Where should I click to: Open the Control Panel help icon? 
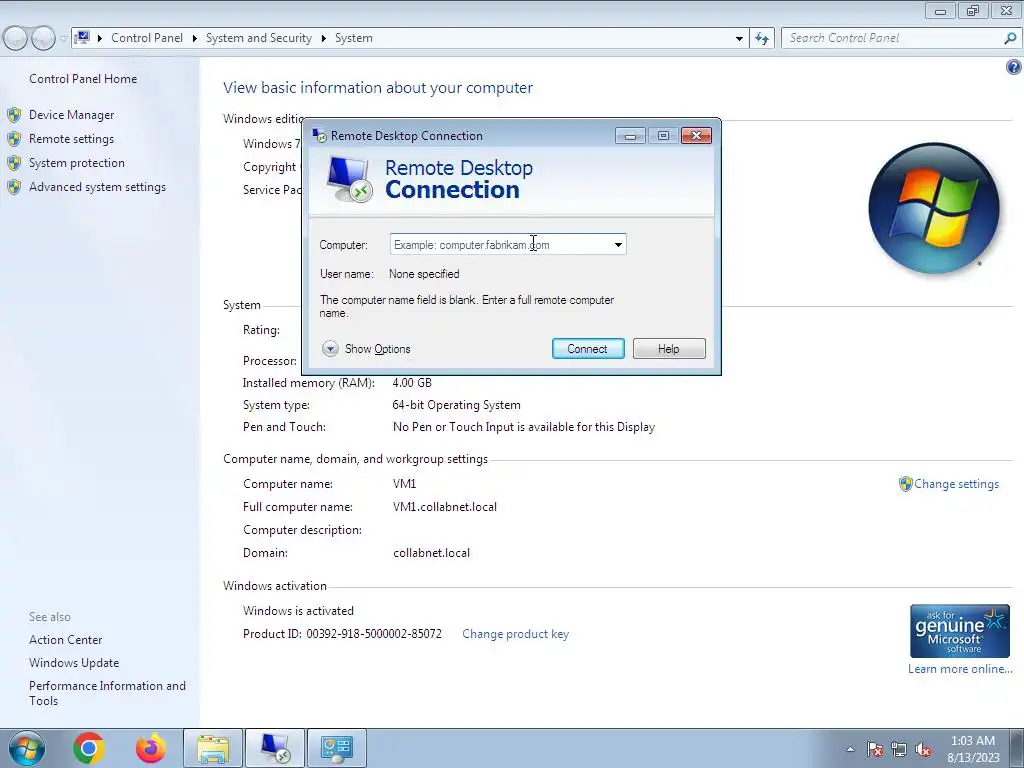(x=1014, y=67)
